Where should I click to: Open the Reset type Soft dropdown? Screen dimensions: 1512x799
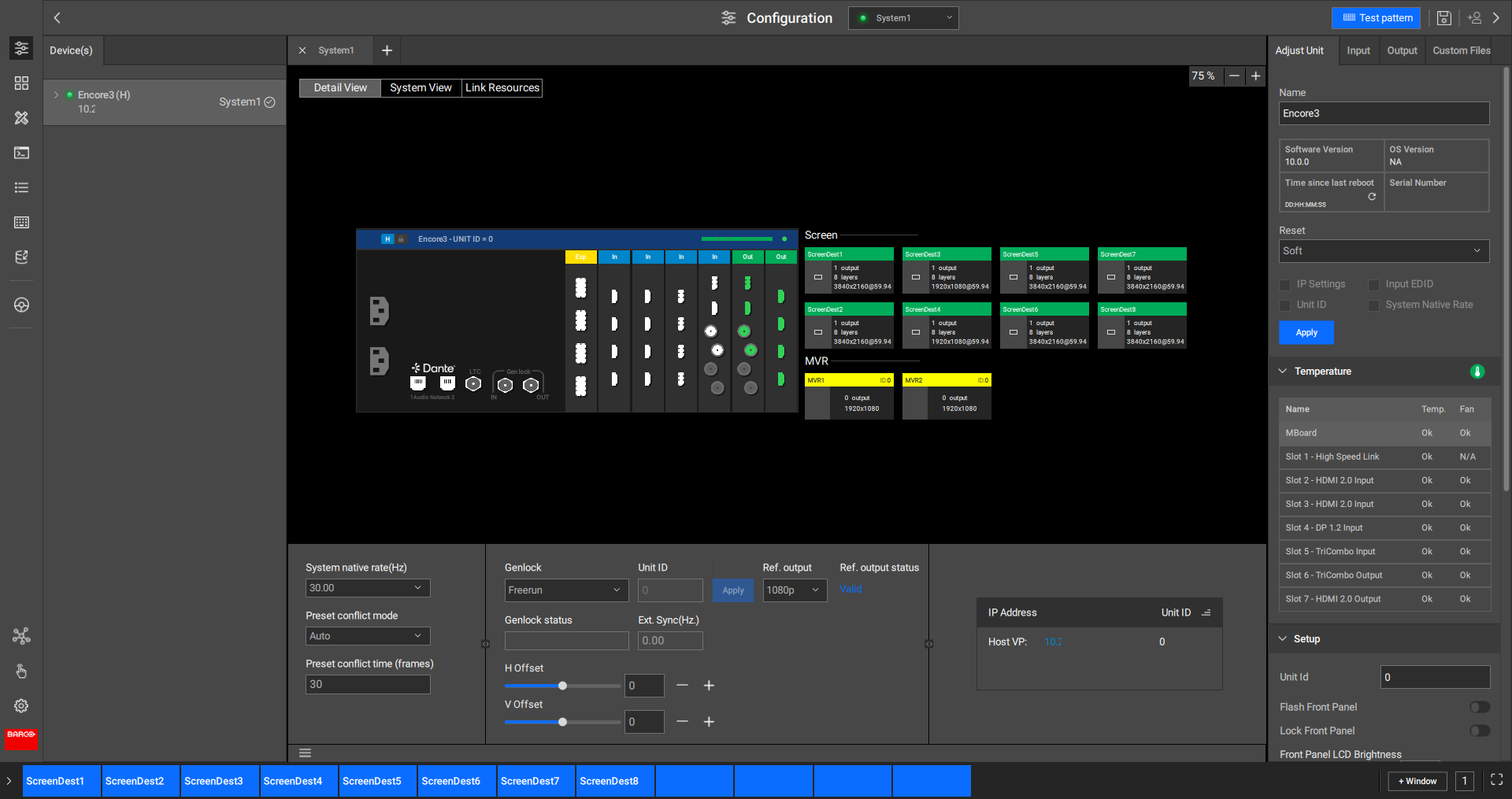tap(1384, 251)
